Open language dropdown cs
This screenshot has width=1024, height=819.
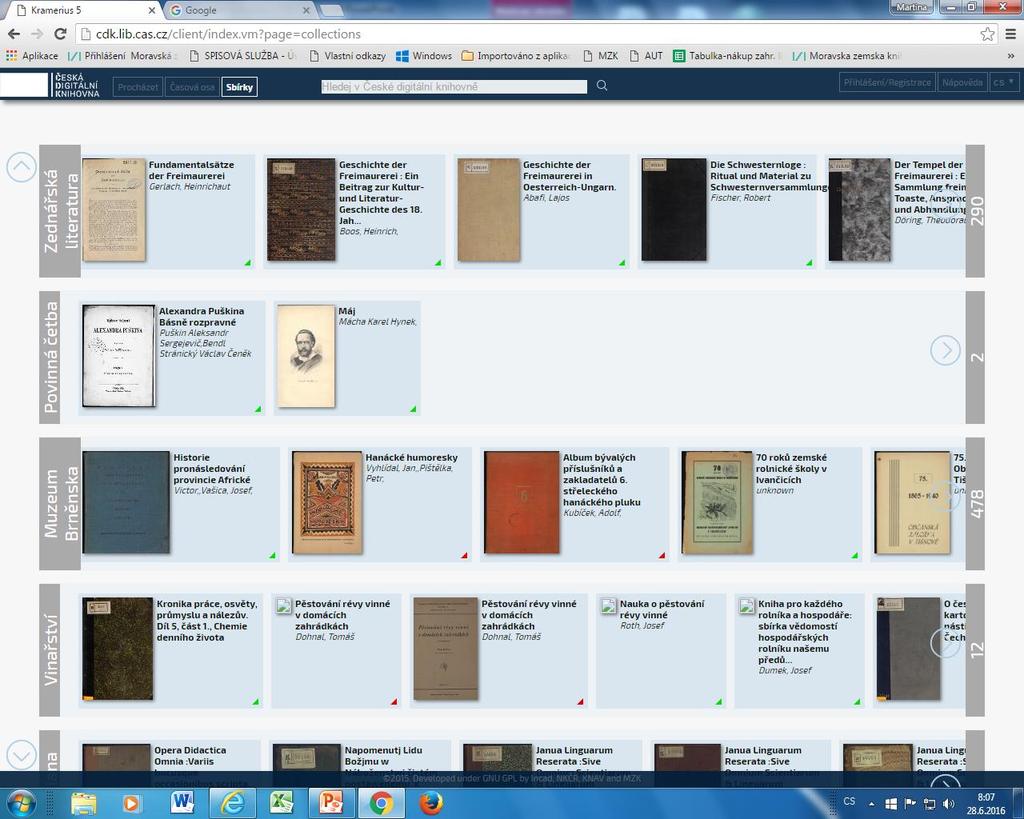tap(1004, 82)
